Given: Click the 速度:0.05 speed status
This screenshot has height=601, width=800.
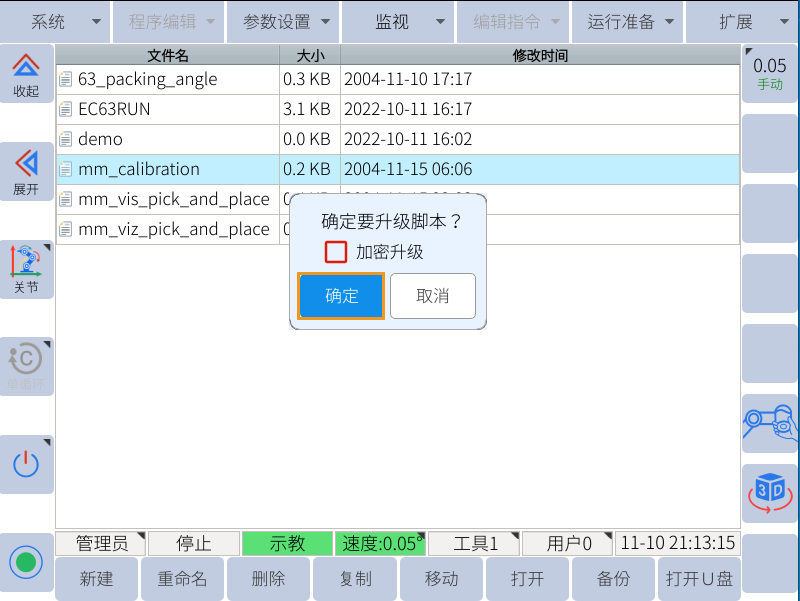Looking at the screenshot, I should (381, 543).
